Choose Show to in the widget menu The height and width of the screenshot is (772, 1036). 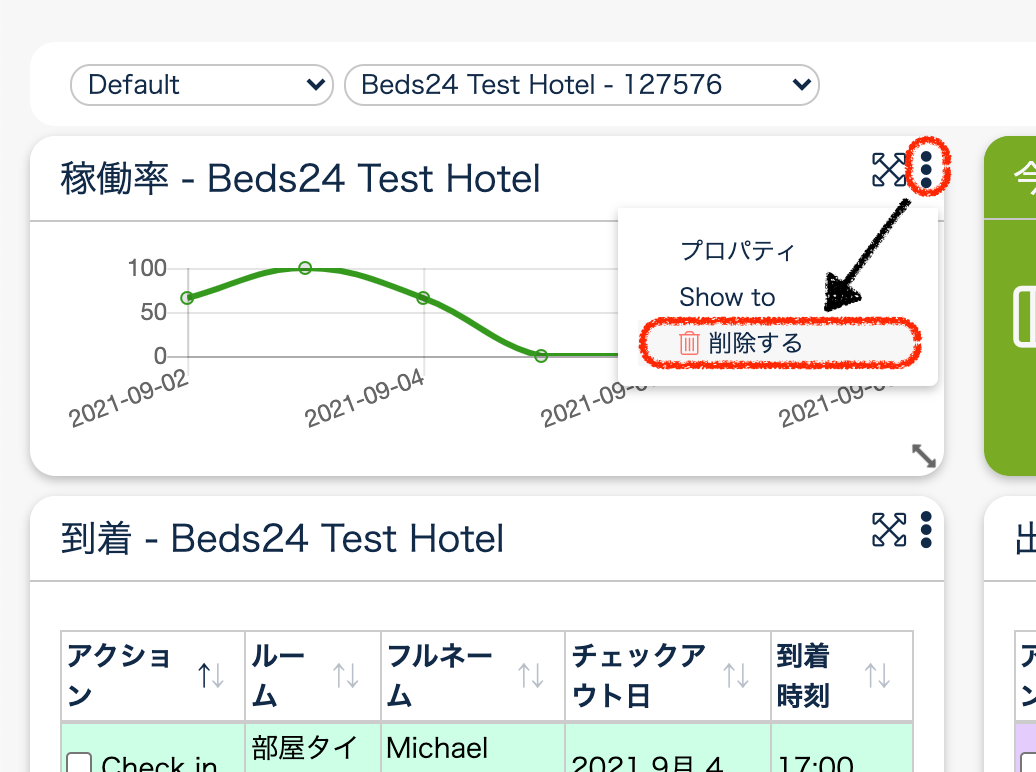pyautogui.click(x=727, y=297)
